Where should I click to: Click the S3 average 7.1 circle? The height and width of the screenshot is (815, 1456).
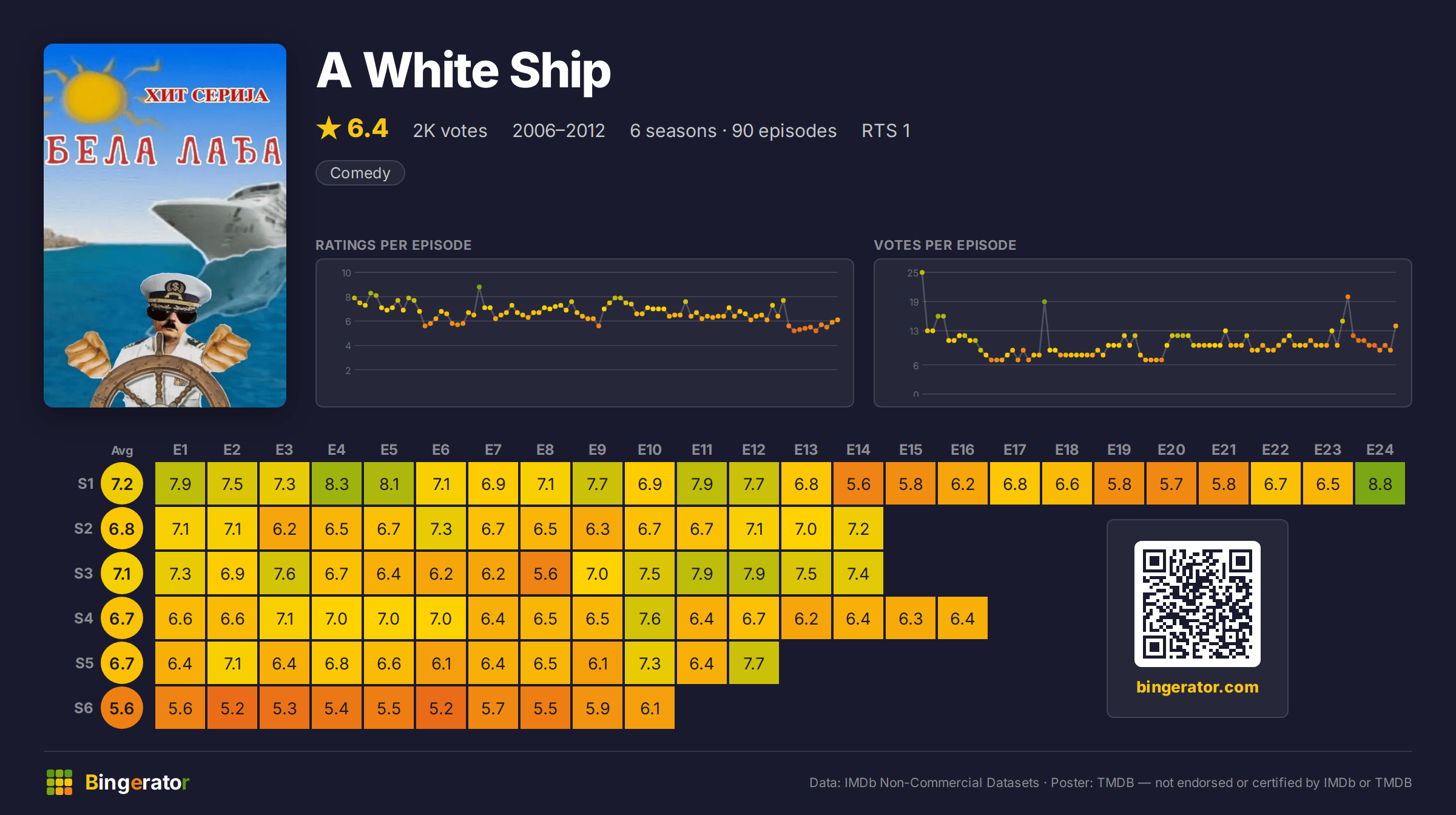pos(122,573)
